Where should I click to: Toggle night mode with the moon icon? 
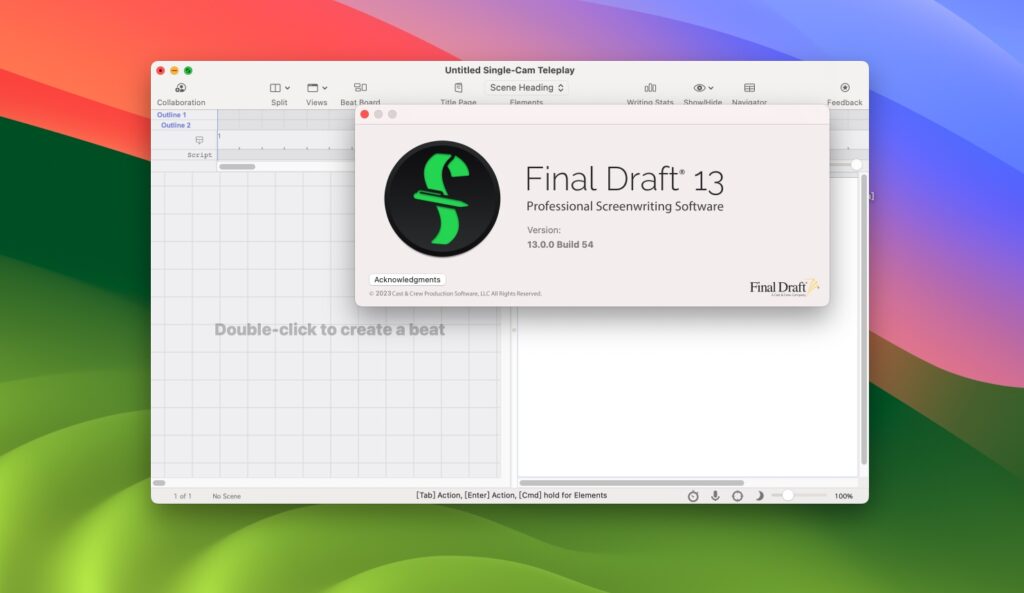tap(759, 495)
